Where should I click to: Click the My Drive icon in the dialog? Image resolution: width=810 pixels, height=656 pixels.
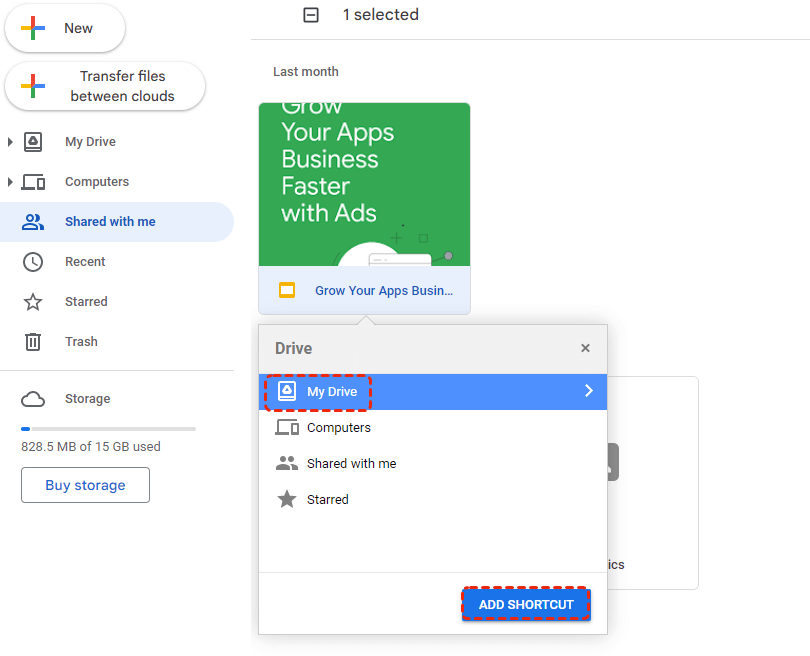tap(287, 392)
